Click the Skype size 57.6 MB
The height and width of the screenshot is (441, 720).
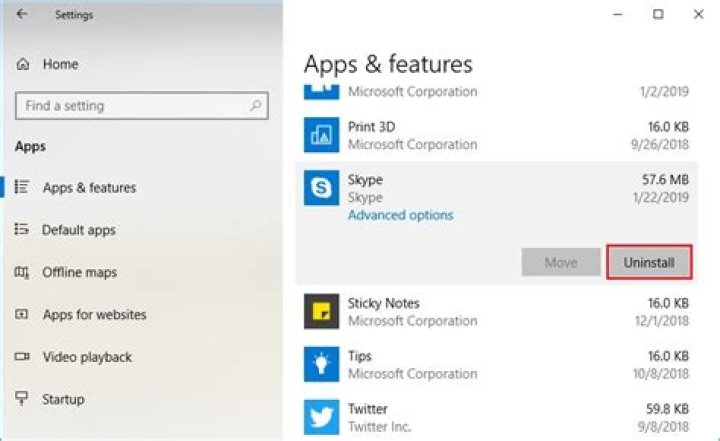(665, 180)
